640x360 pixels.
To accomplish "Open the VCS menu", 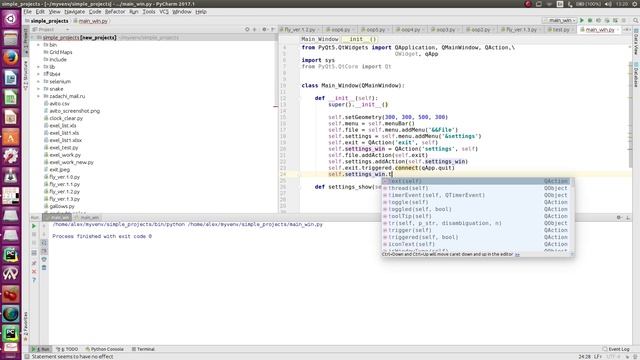I will point(164,12).
